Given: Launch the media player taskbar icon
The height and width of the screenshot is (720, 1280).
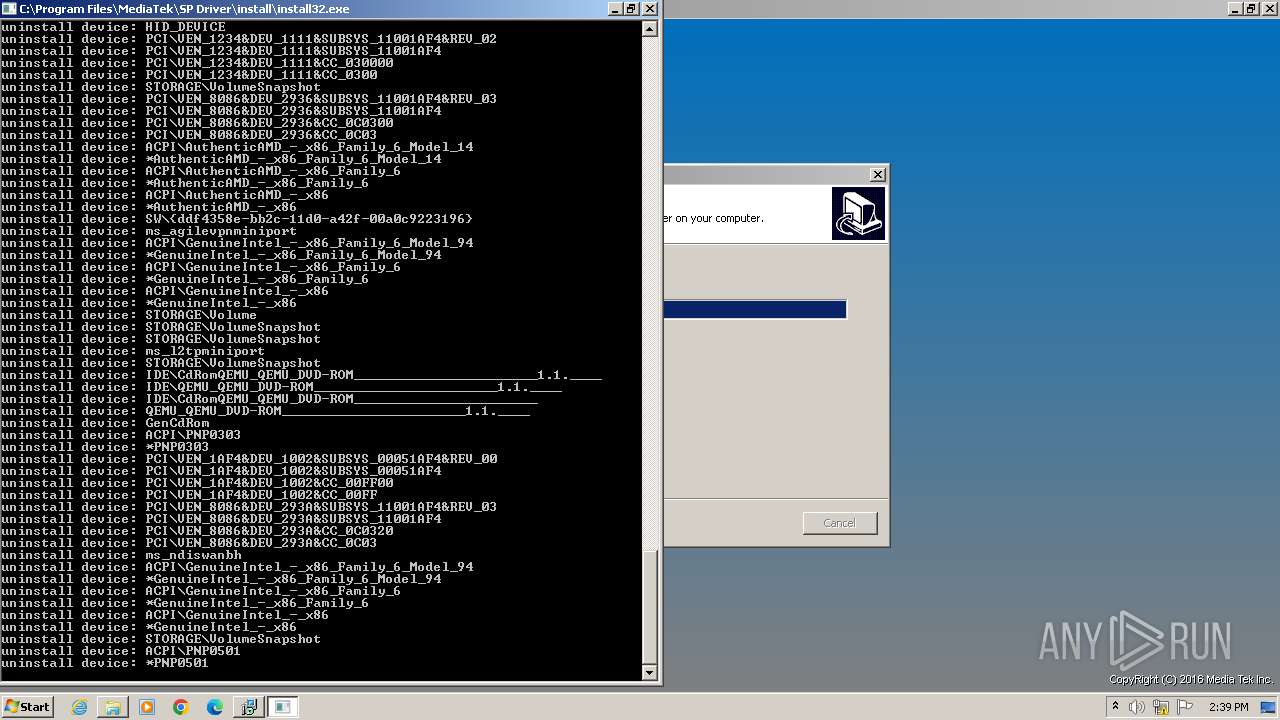Looking at the screenshot, I should pos(147,707).
